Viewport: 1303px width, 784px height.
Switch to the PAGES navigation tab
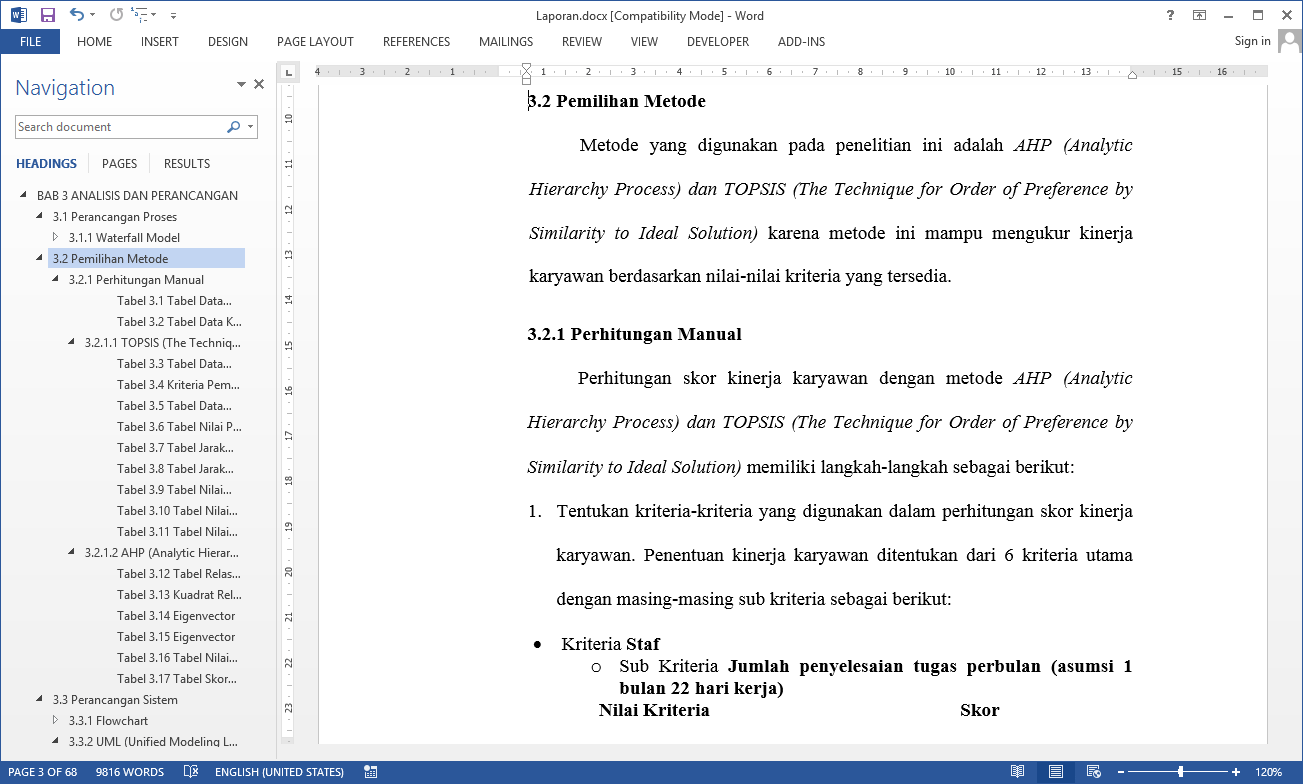click(x=119, y=163)
